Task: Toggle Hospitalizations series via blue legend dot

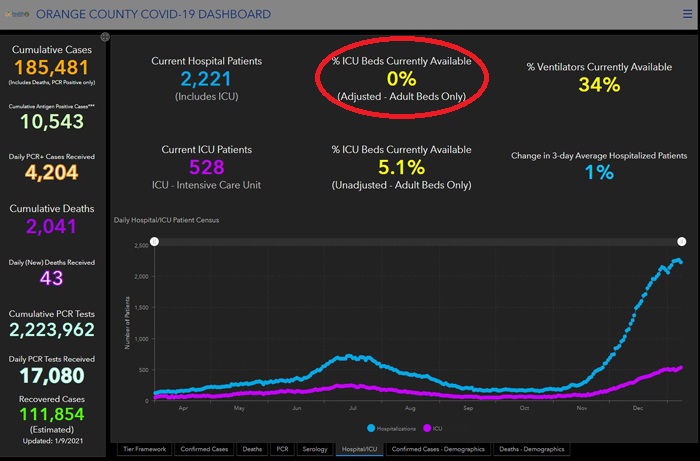Action: pyautogui.click(x=371, y=428)
